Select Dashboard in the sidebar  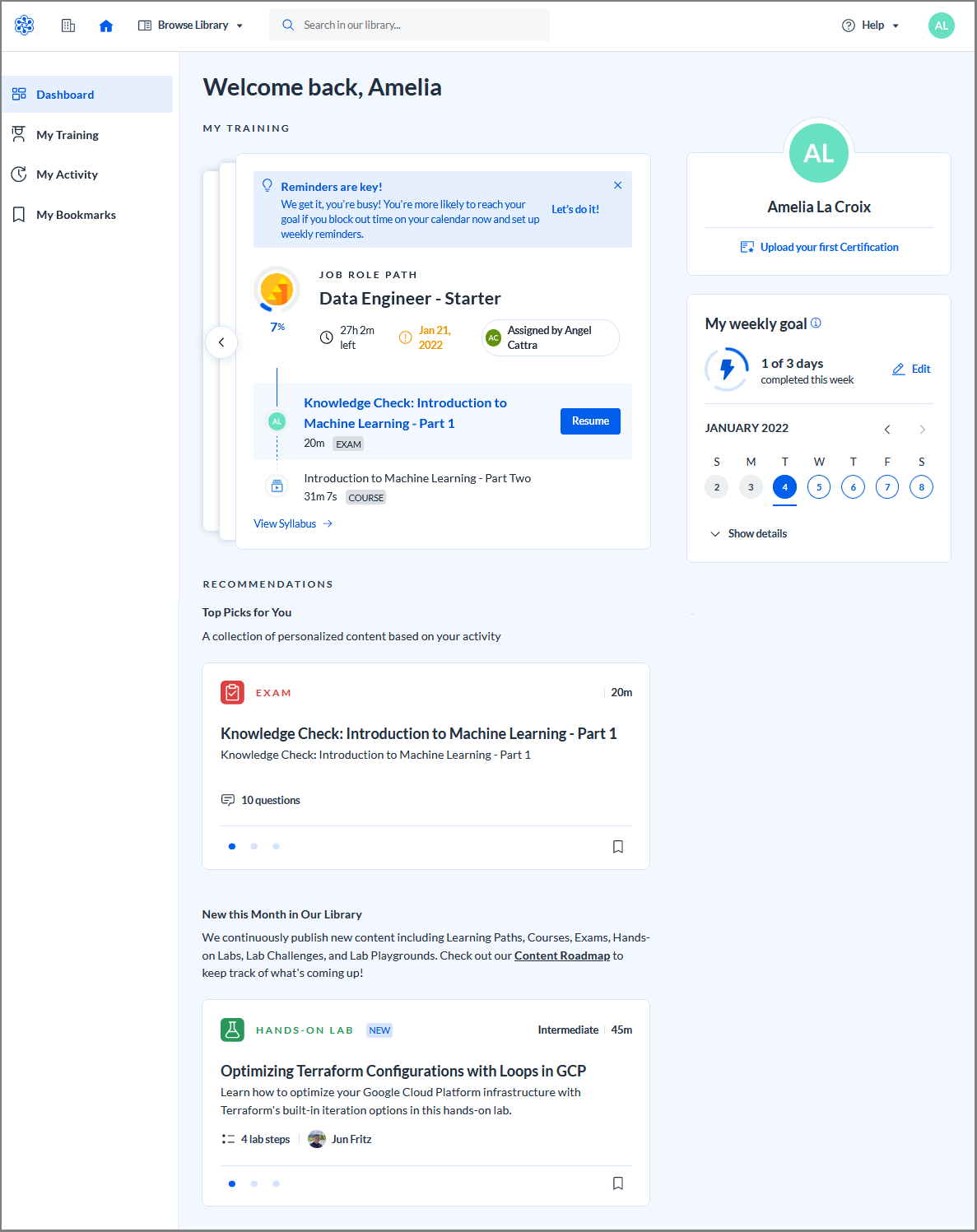(x=87, y=95)
